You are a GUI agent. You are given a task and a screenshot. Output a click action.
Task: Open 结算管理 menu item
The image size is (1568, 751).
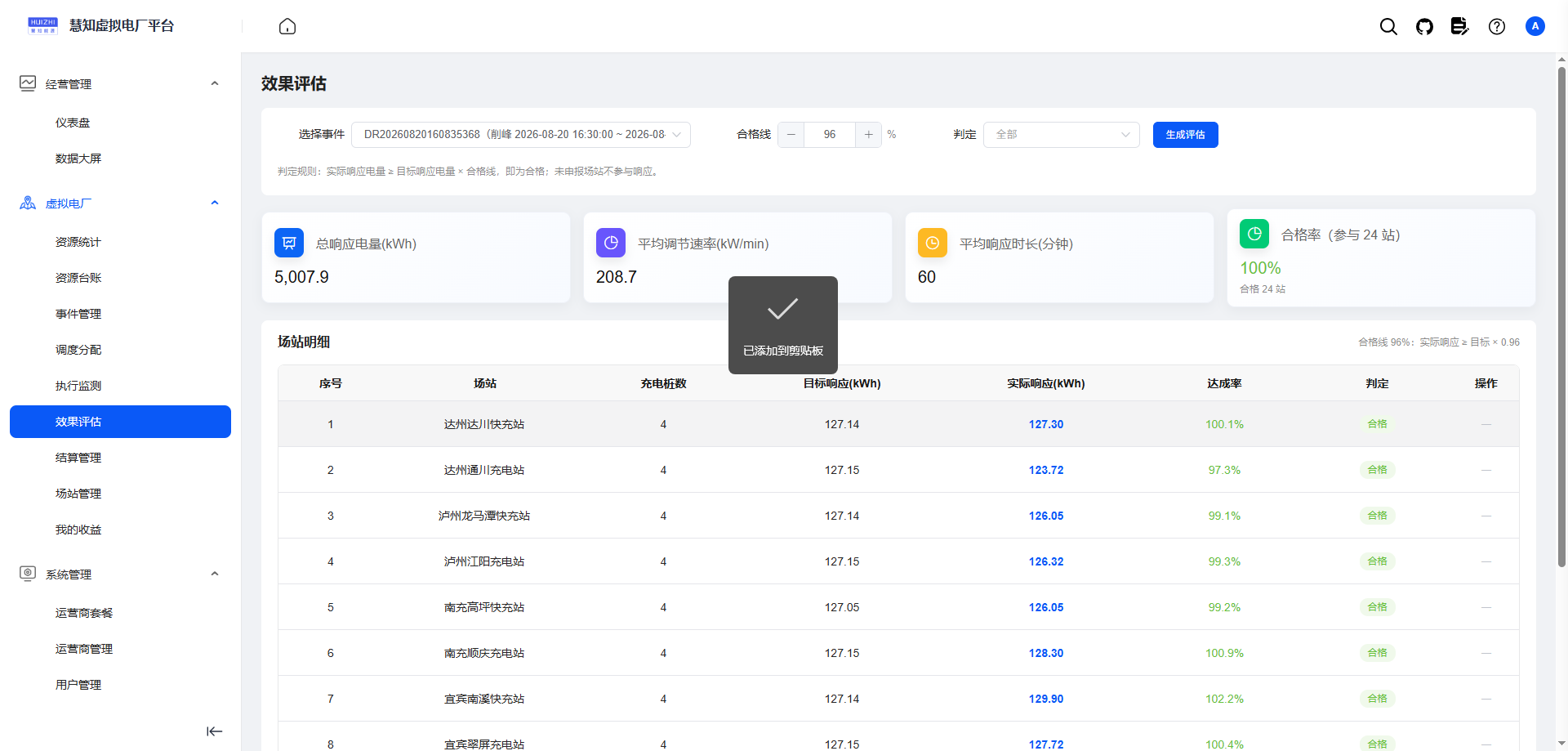120,458
